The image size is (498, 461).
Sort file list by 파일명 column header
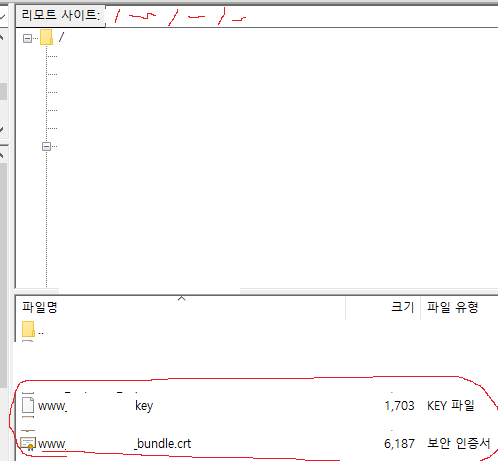point(40,307)
